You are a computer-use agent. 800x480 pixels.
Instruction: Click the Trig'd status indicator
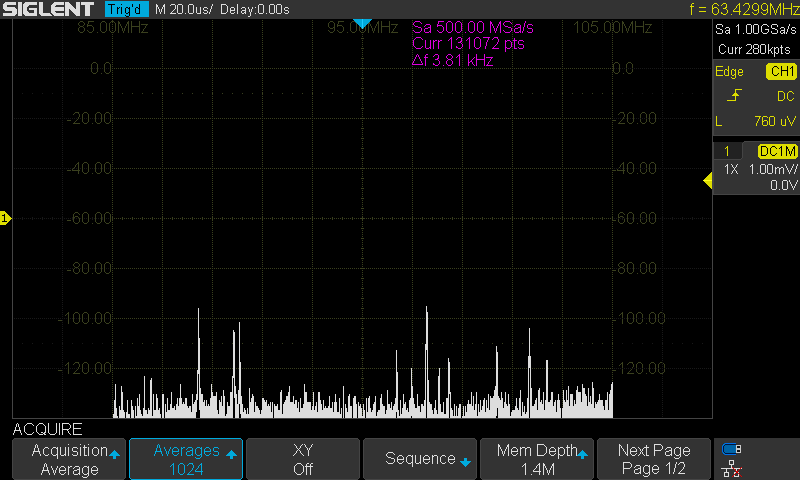[x=127, y=9]
